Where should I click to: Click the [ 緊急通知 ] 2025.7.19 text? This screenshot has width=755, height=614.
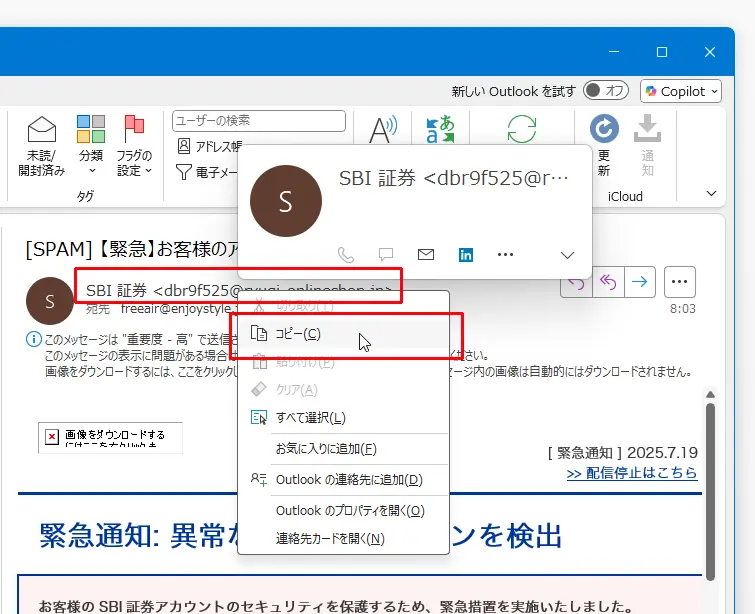623,453
